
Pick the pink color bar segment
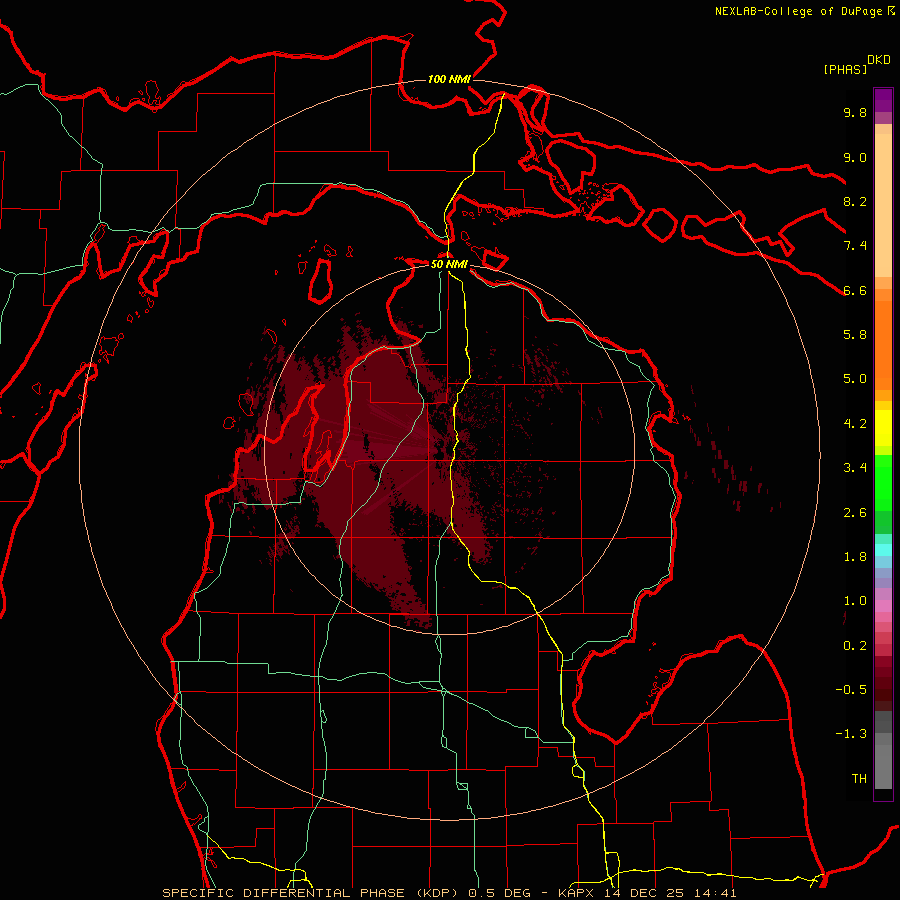coord(883,606)
